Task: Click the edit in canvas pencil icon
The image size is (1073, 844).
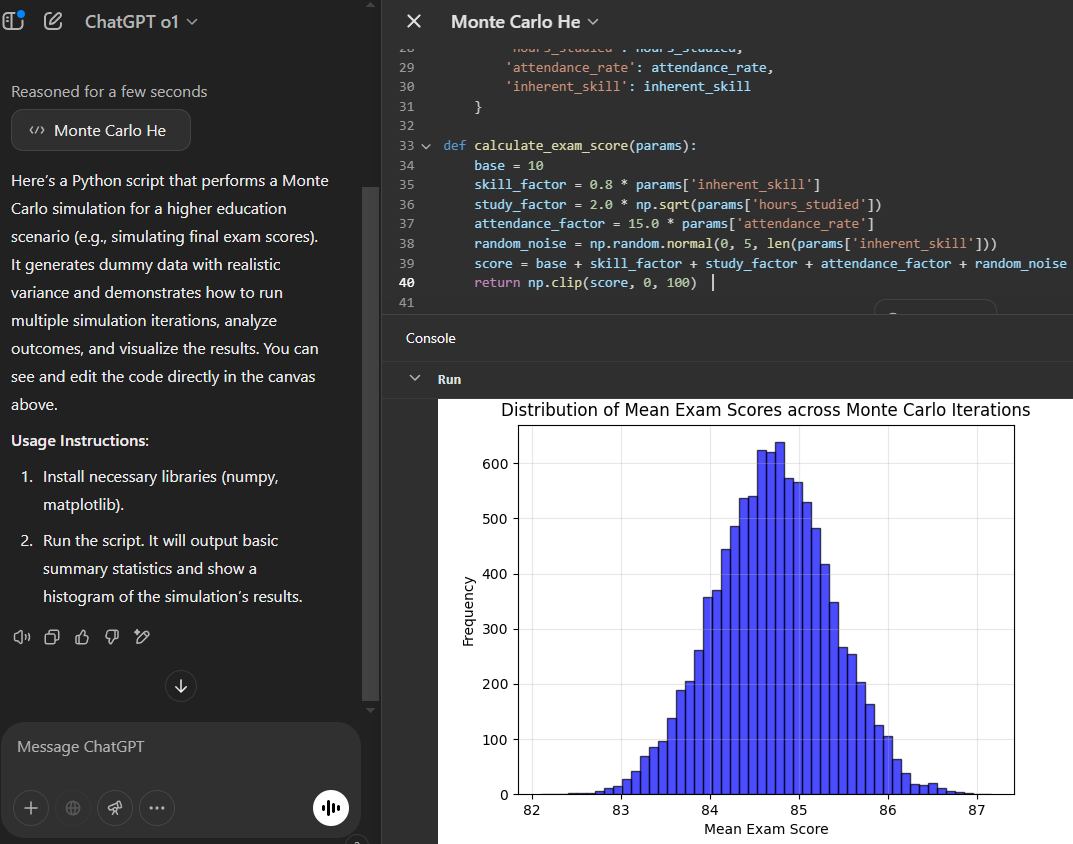Action: click(142, 636)
